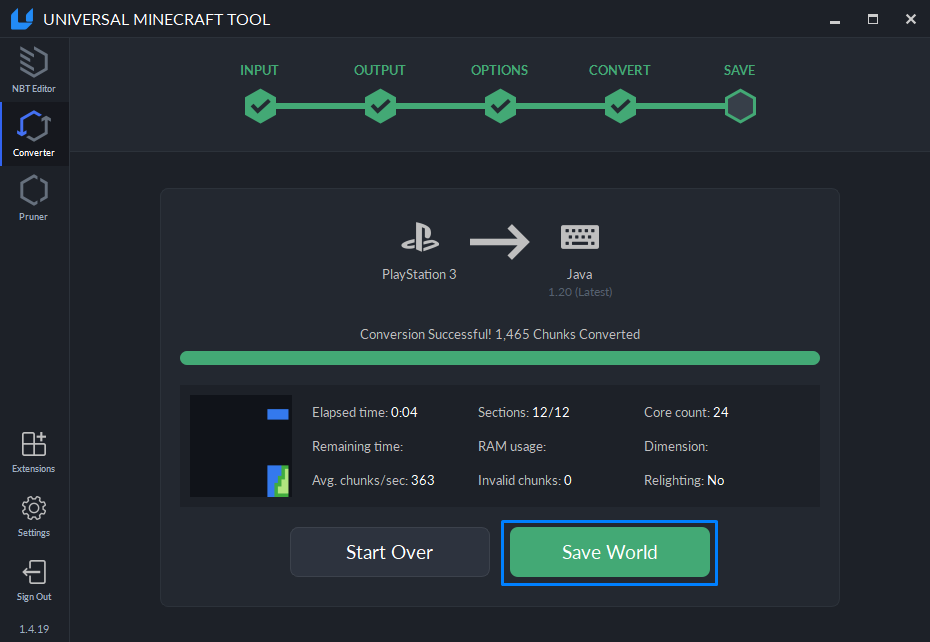The width and height of the screenshot is (930, 642).
Task: Click the Save World button
Action: coord(610,552)
